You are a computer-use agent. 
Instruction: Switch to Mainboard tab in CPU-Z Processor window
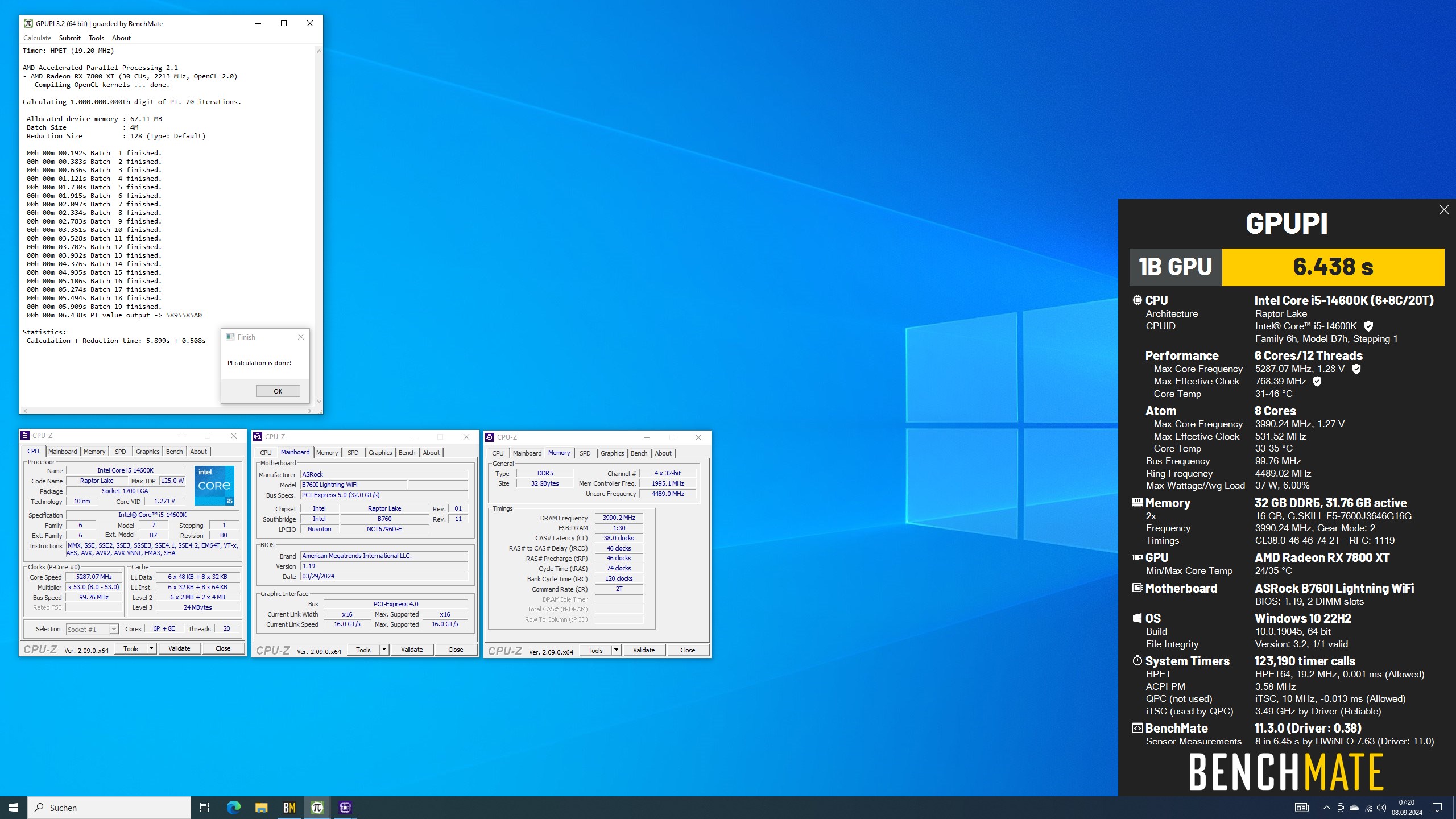[x=63, y=452]
